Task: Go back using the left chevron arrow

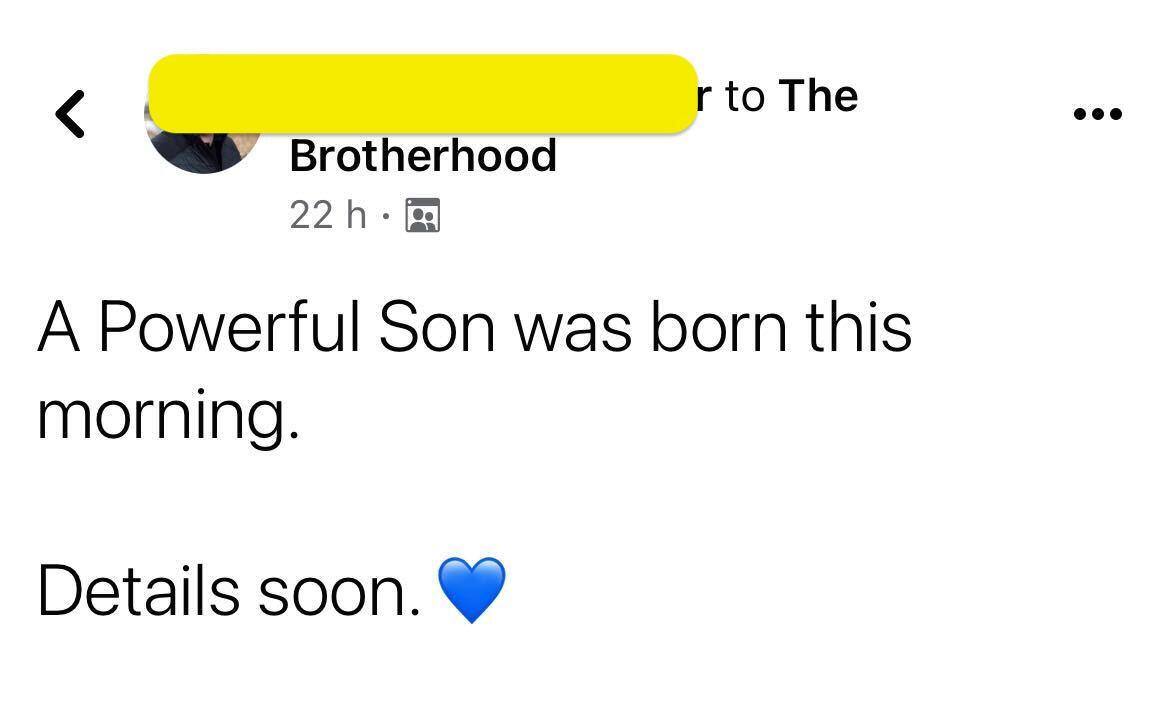Action: pos(70,114)
